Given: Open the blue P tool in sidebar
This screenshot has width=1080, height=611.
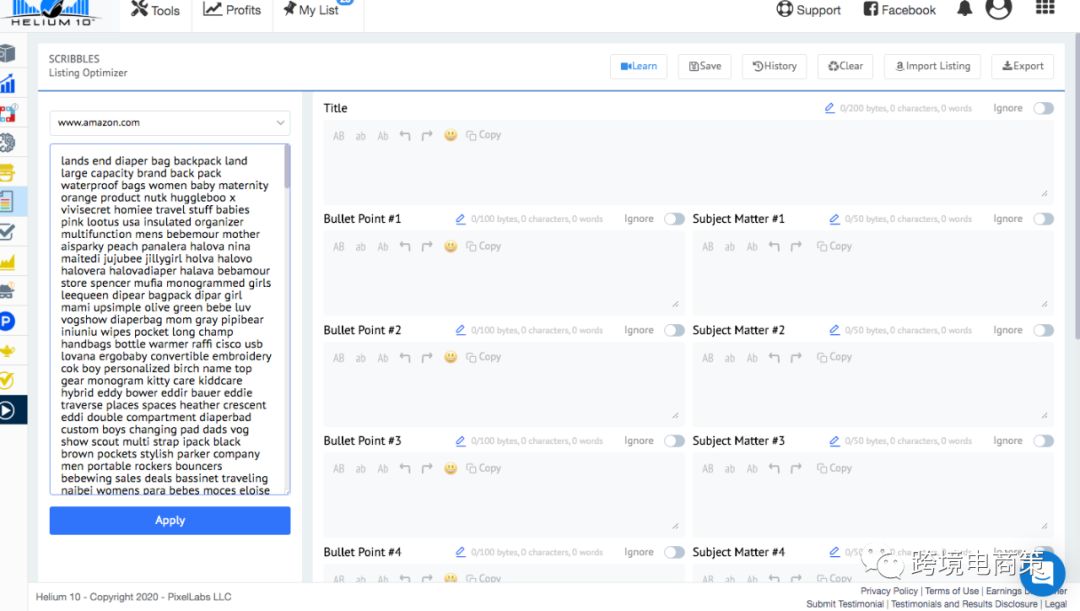Looking at the screenshot, I should (x=7, y=321).
